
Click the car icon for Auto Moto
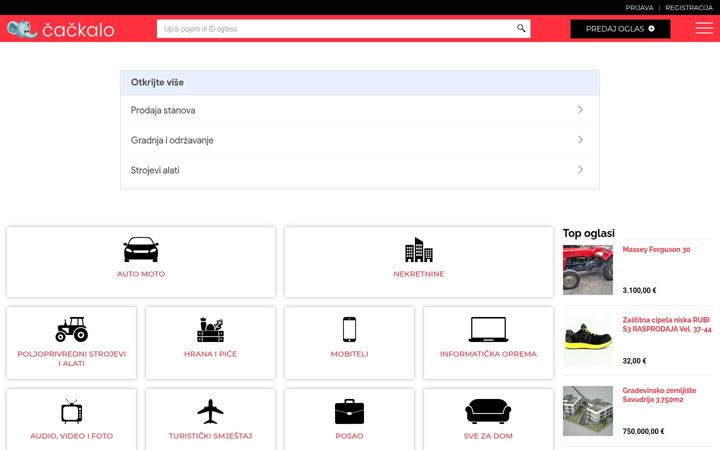click(x=141, y=249)
